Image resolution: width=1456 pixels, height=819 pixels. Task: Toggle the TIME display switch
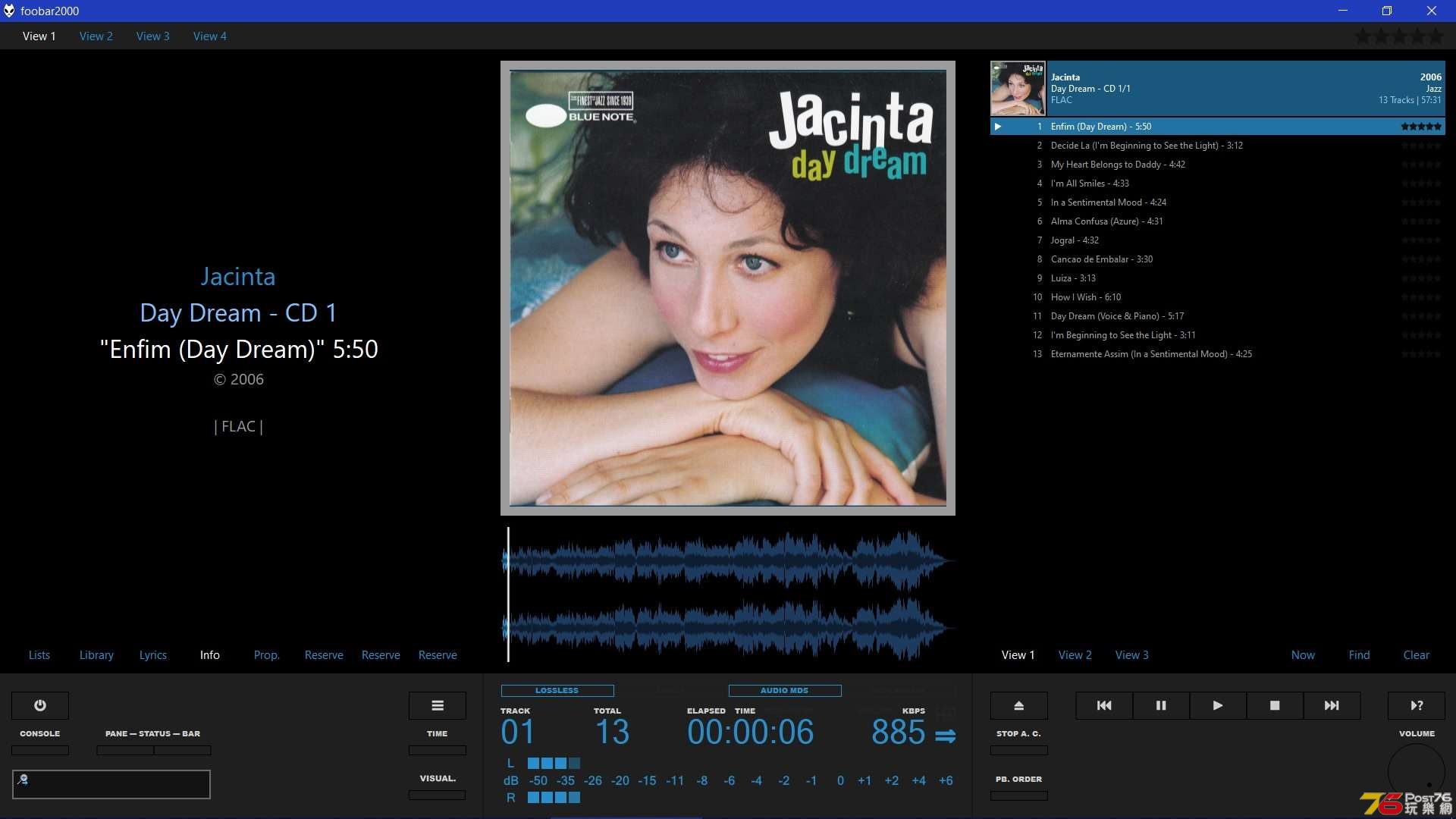(x=438, y=750)
